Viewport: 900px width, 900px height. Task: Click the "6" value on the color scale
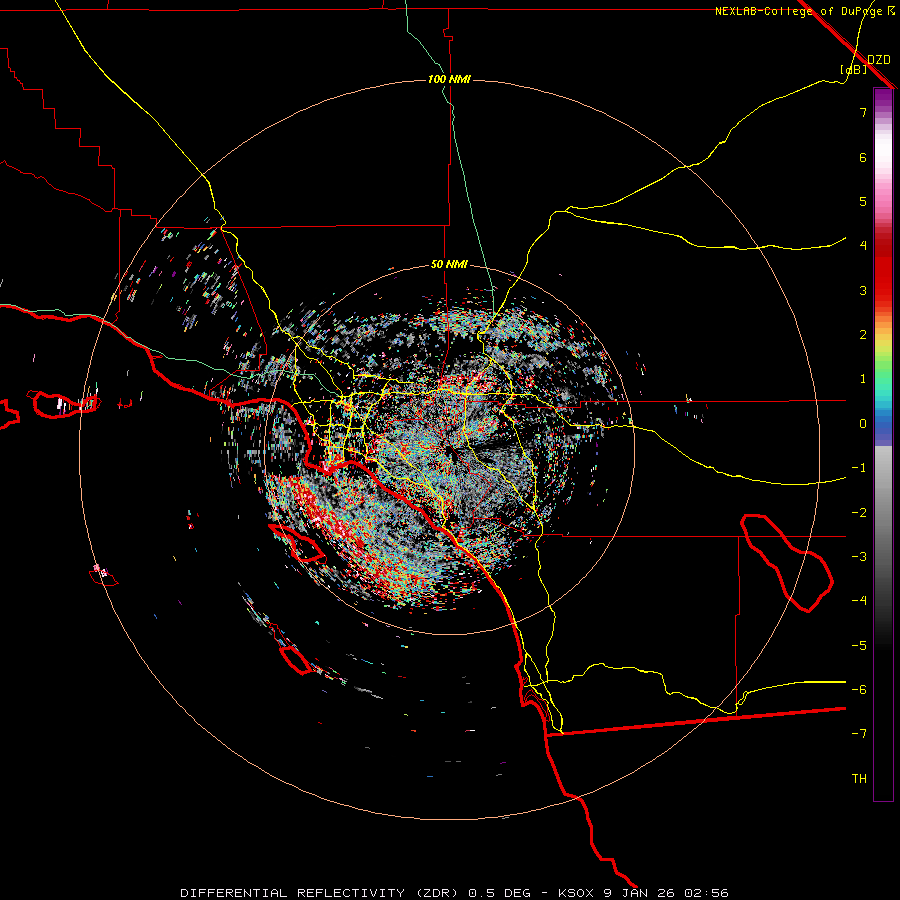863,157
